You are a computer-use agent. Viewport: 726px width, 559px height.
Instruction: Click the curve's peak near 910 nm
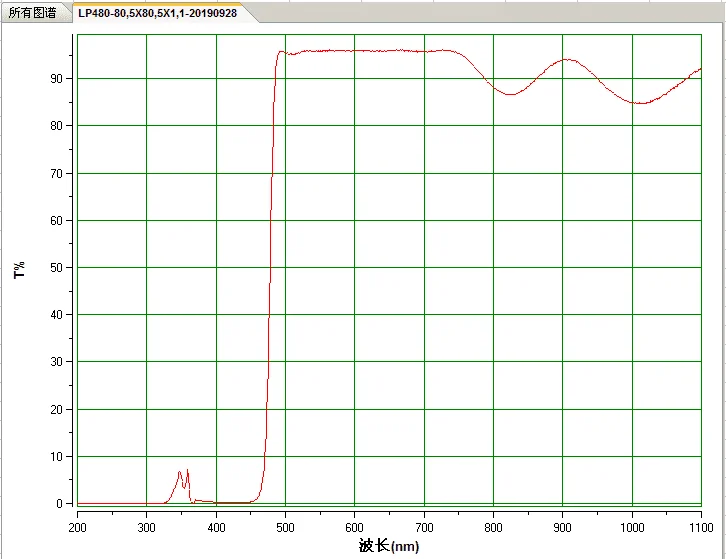coord(568,59)
